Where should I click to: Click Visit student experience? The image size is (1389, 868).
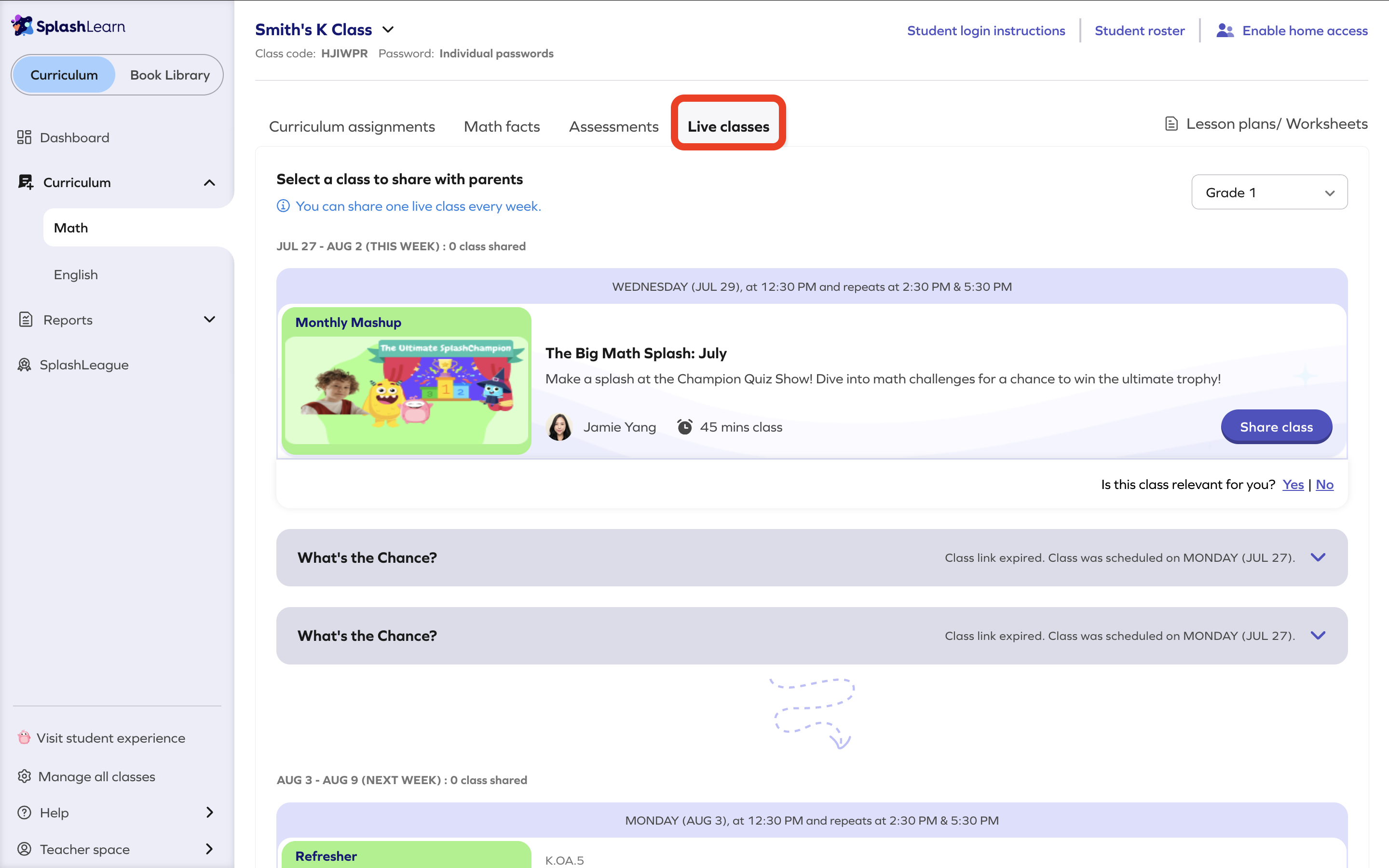tap(111, 738)
